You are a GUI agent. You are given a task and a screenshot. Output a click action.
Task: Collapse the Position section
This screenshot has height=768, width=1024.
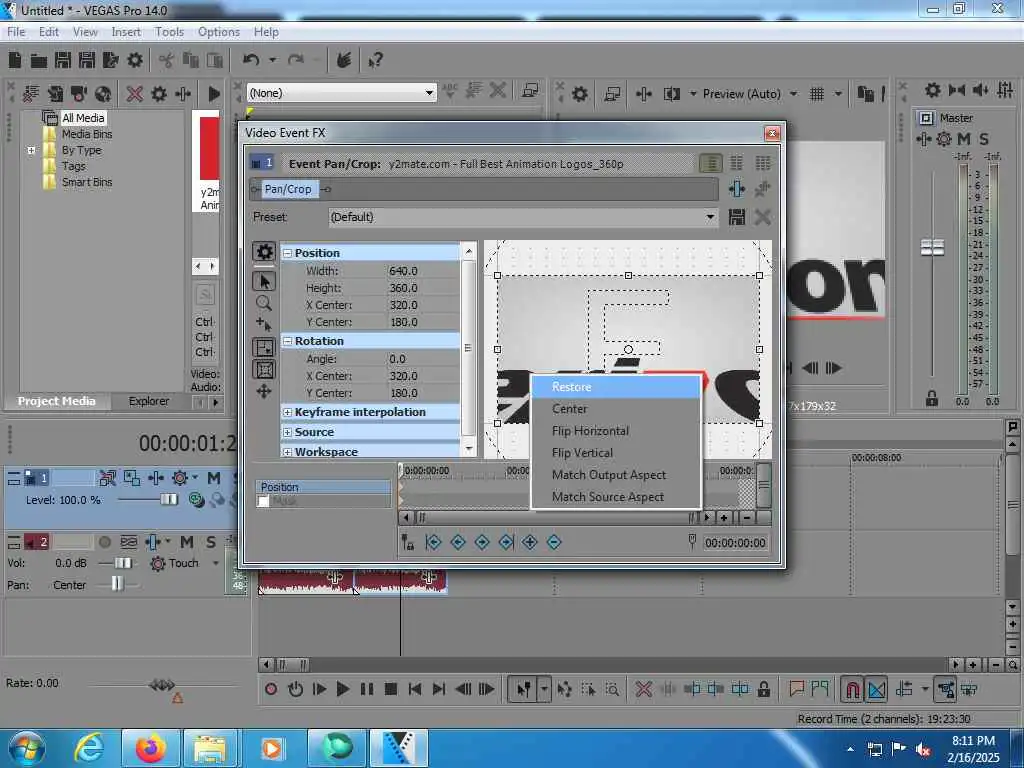(x=287, y=253)
